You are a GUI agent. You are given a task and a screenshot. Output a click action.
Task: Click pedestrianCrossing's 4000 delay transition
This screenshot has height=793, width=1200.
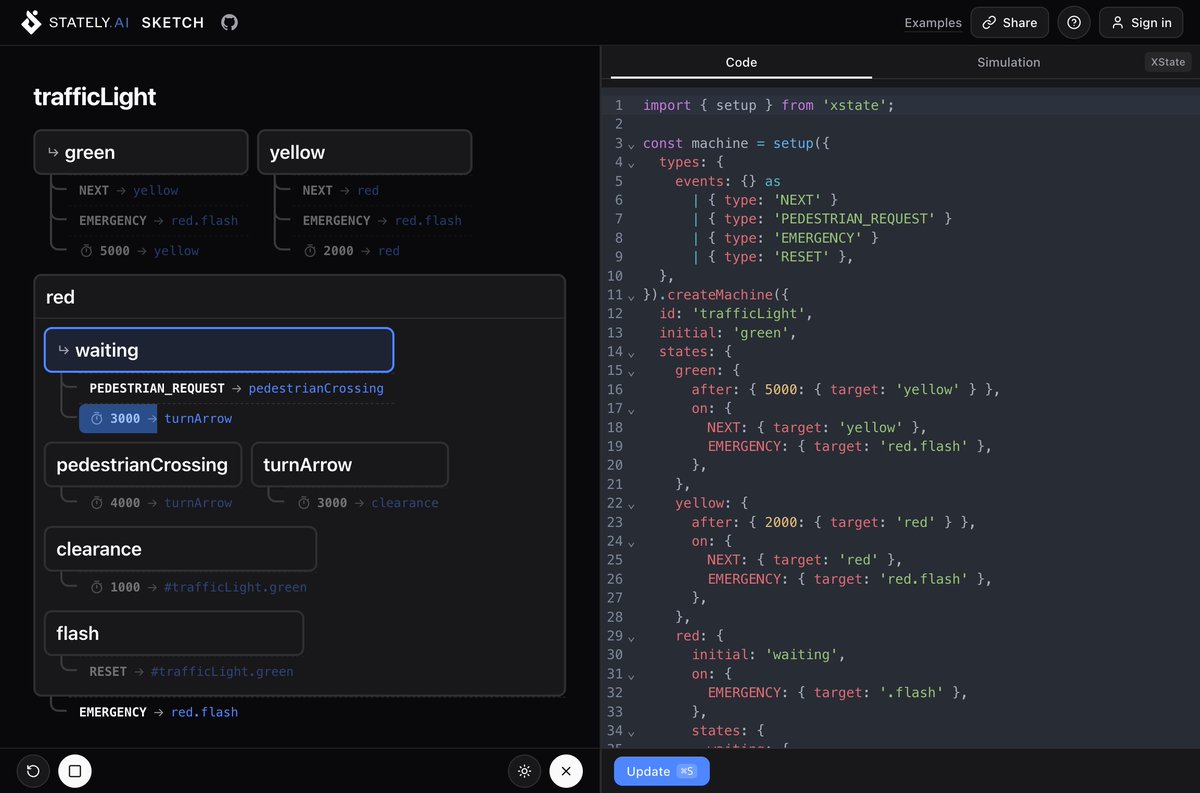[161, 503]
